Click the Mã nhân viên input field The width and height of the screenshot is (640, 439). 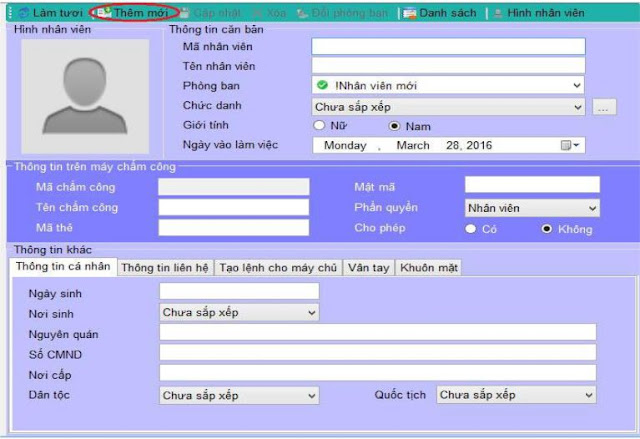(x=448, y=46)
